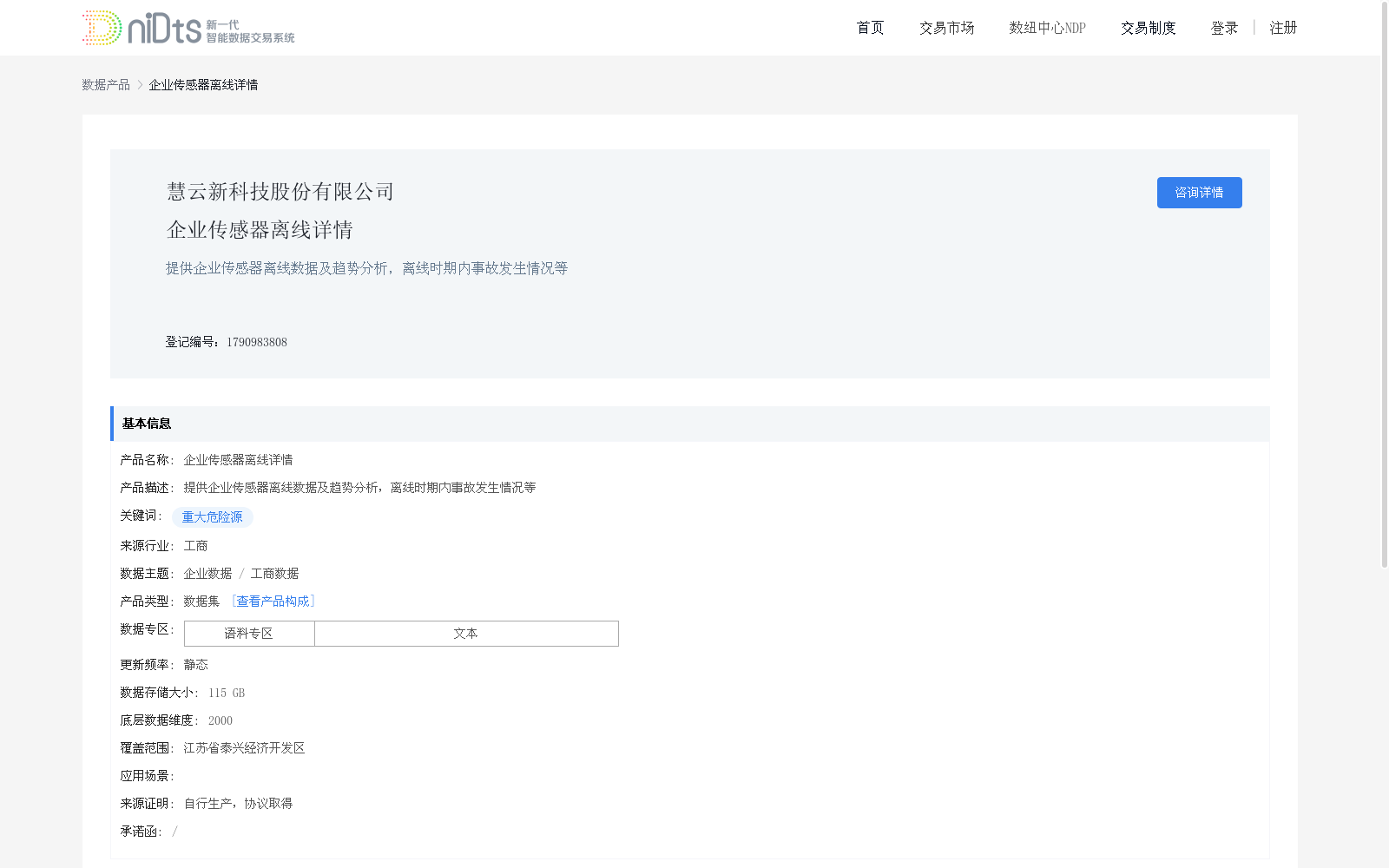Click the 咨询详情 button
Viewport: 1389px width, 868px height.
[1199, 193]
